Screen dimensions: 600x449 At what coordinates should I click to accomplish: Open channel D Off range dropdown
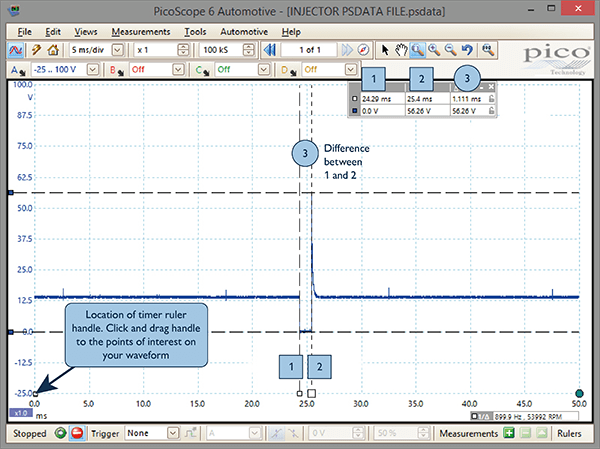[x=351, y=70]
